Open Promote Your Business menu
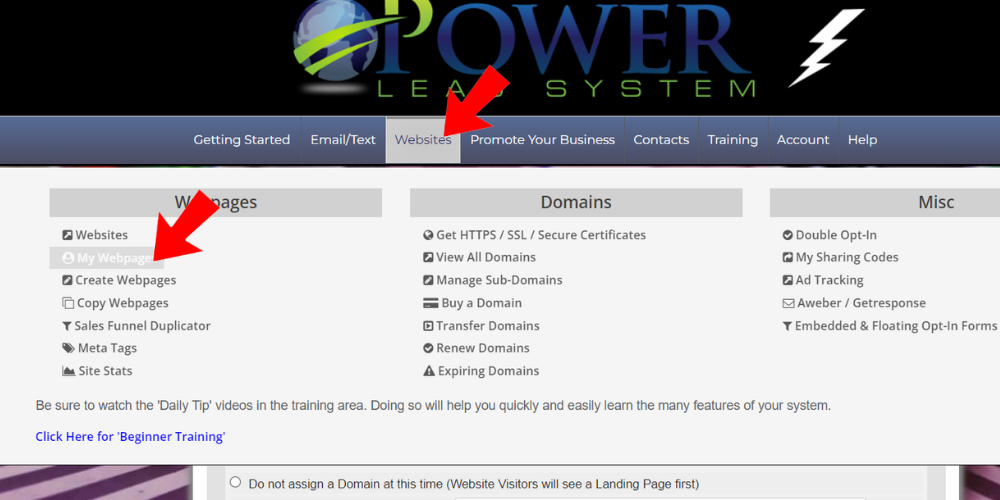1000x500 pixels. coord(543,140)
